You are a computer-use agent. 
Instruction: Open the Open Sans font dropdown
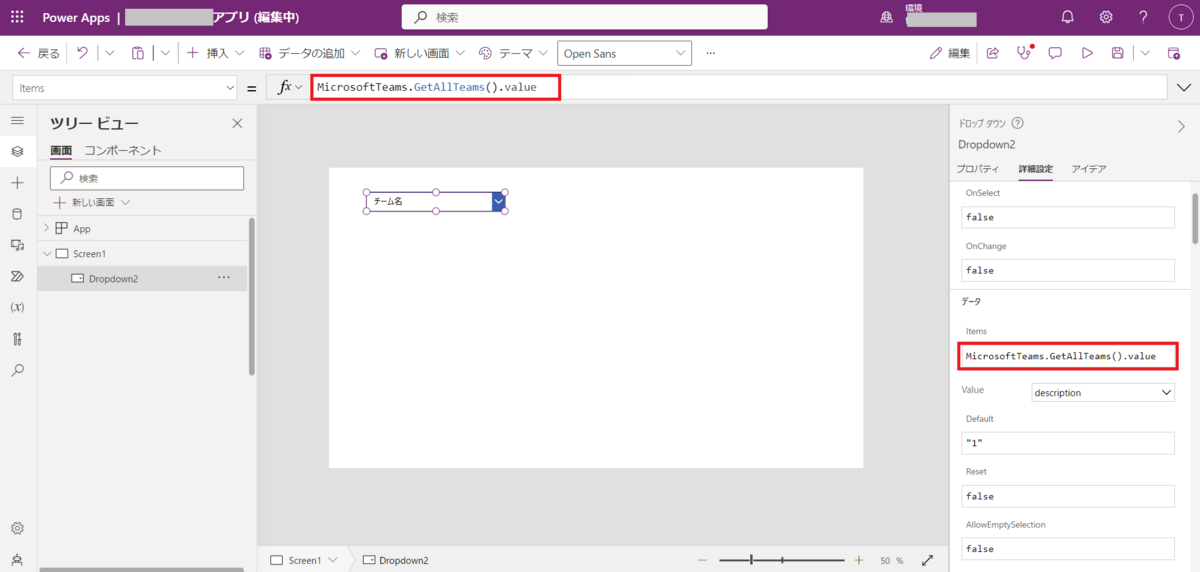(x=624, y=53)
